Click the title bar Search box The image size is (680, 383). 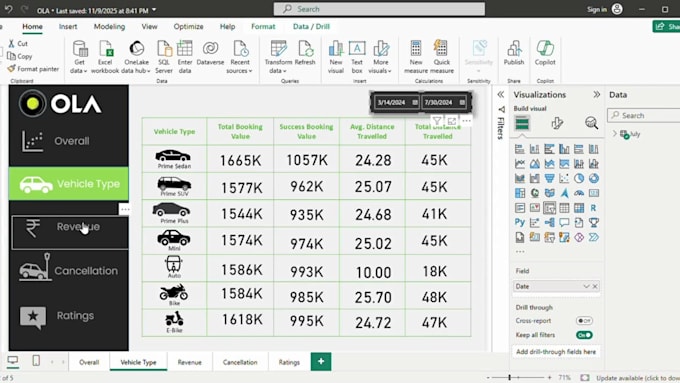[379, 9]
